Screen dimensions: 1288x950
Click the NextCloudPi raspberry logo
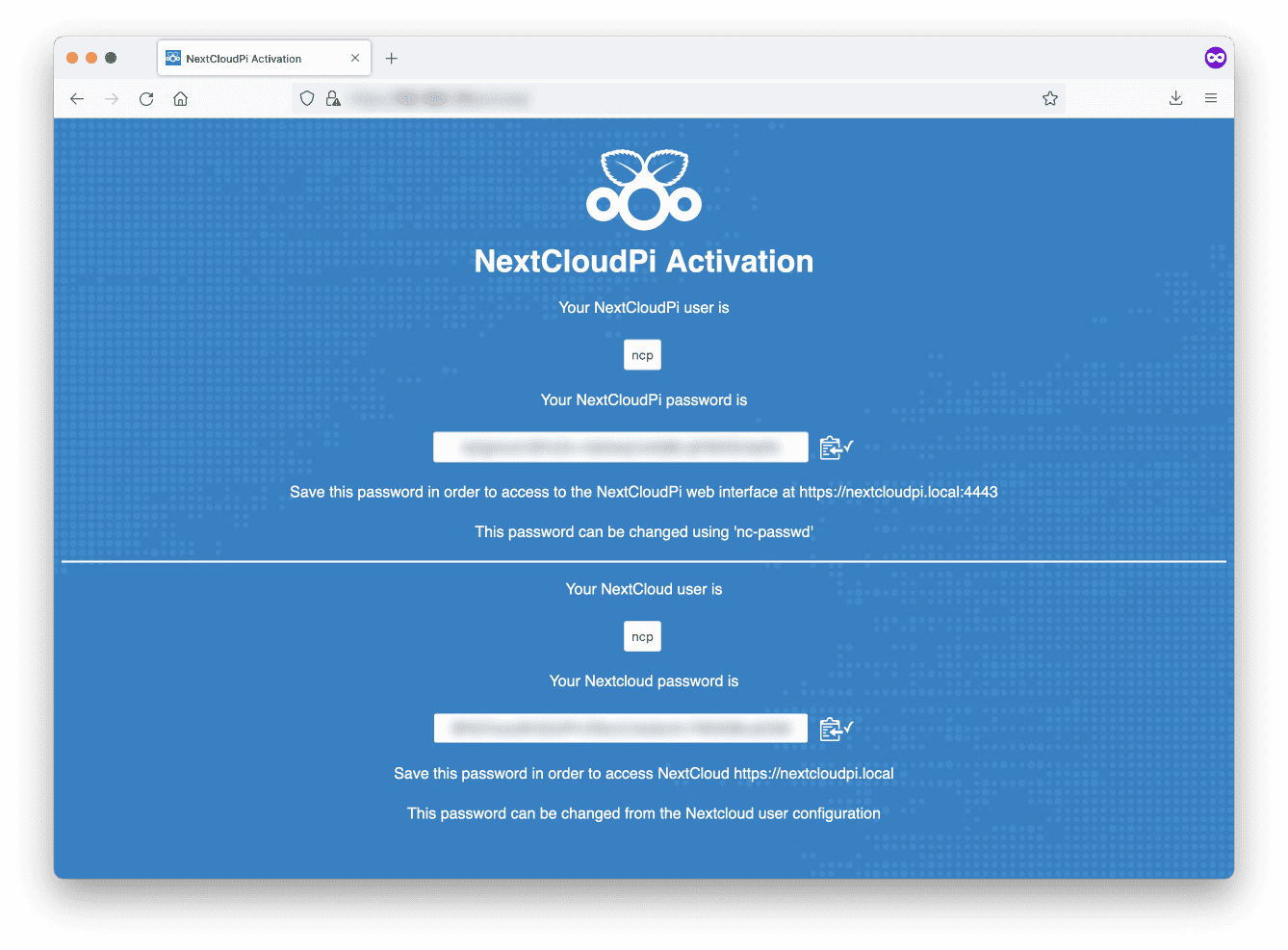(643, 188)
